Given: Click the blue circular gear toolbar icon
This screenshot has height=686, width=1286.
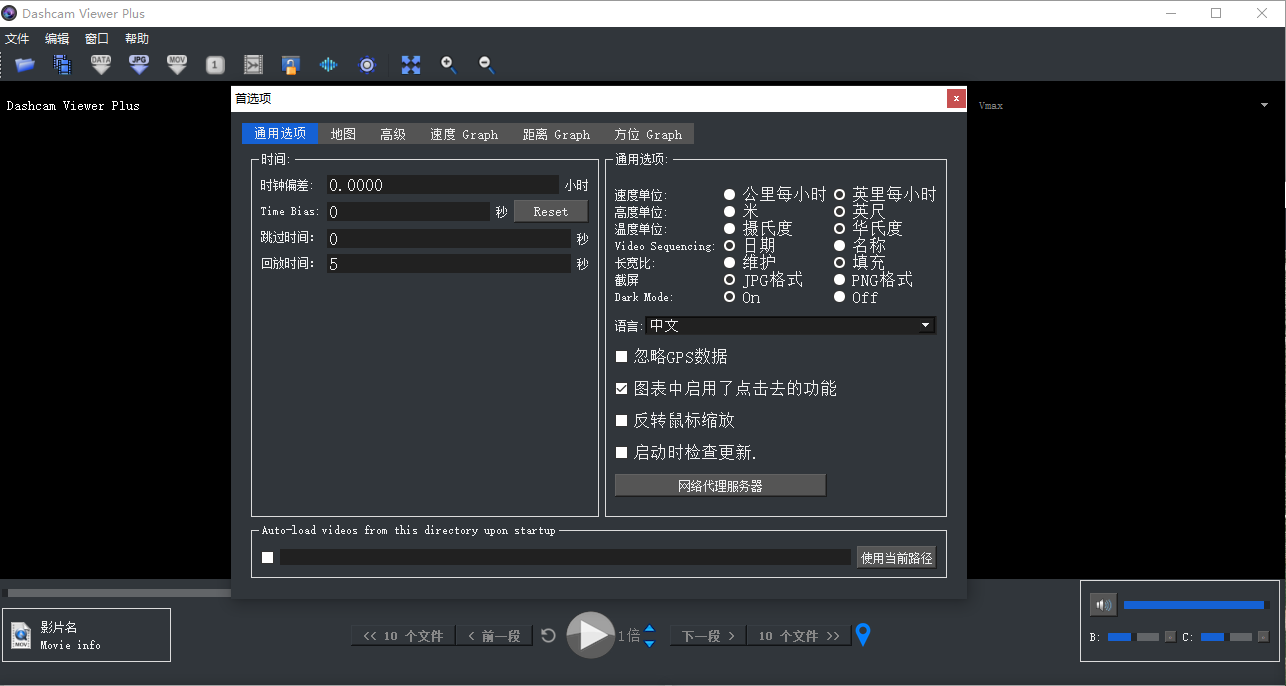Looking at the screenshot, I should click(367, 65).
